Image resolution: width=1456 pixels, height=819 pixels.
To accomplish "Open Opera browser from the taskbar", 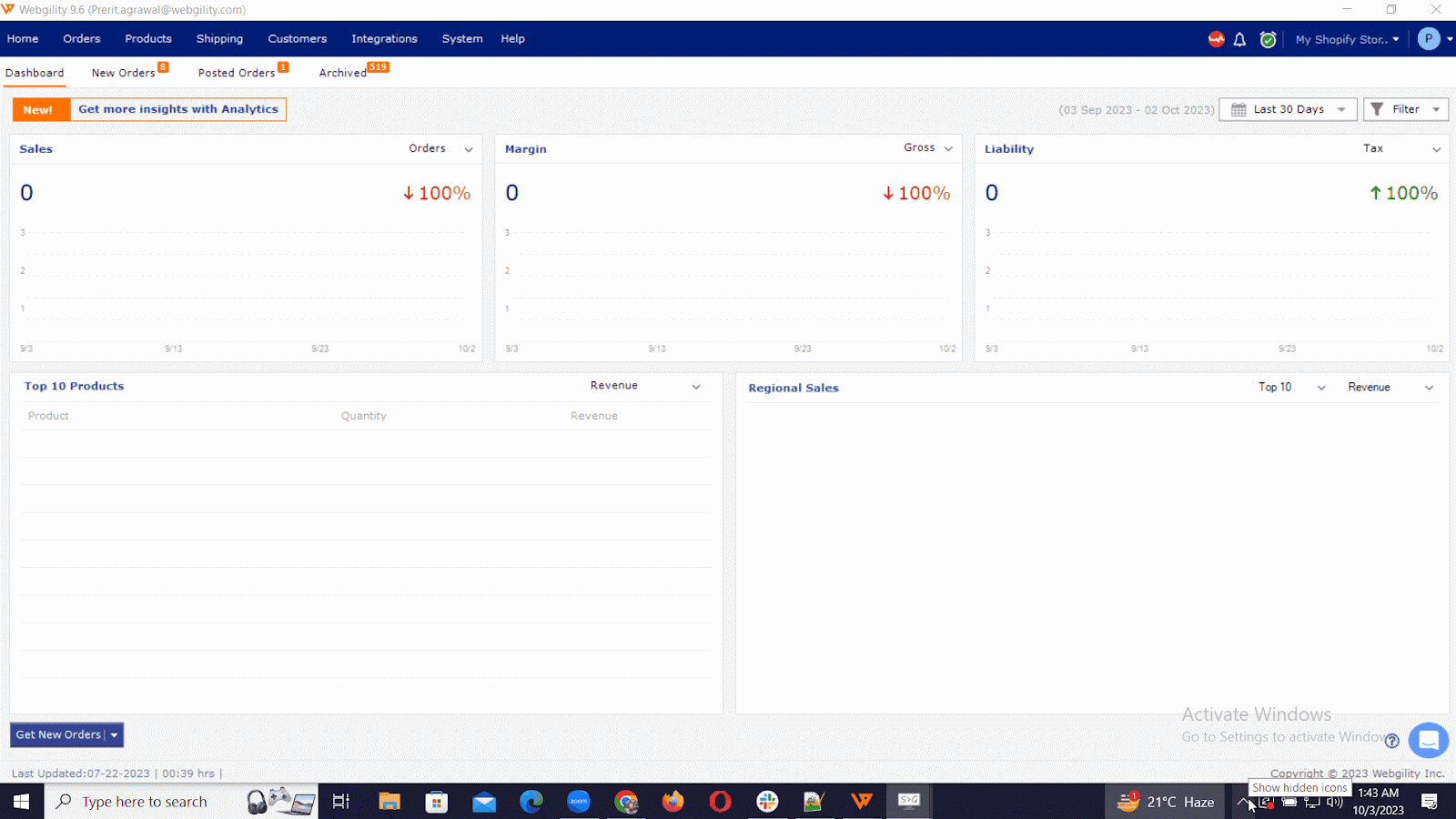I will coord(720,801).
